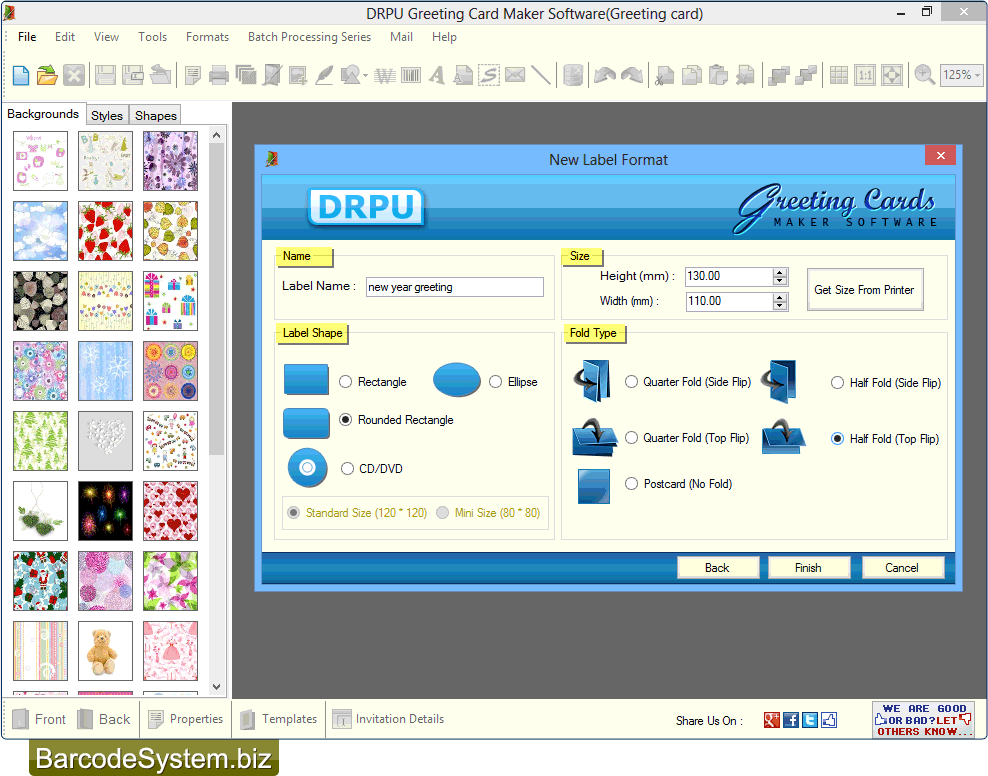988x776 pixels.
Task: Click the New document toolbar icon
Action: [x=21, y=76]
